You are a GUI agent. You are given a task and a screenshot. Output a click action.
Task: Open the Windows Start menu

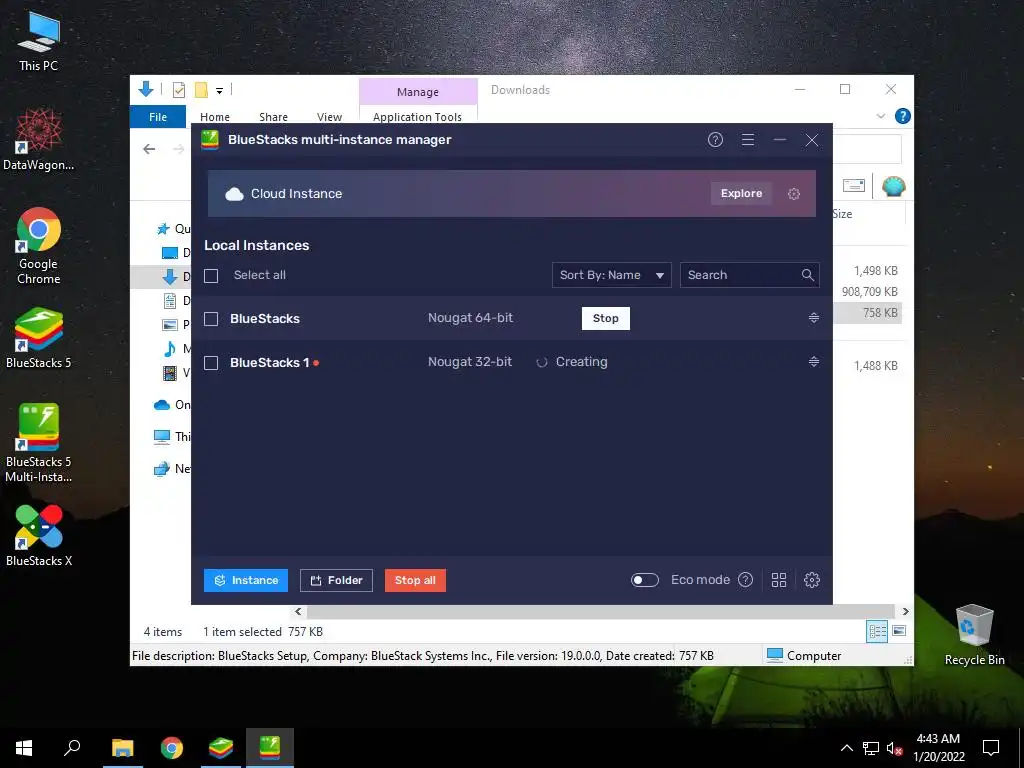point(24,748)
